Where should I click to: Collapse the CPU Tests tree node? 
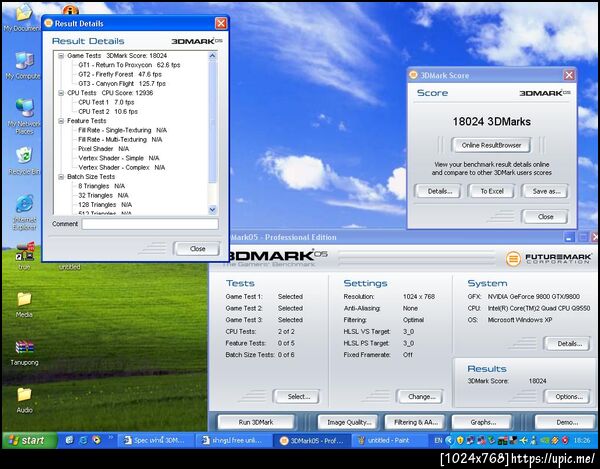point(61,93)
